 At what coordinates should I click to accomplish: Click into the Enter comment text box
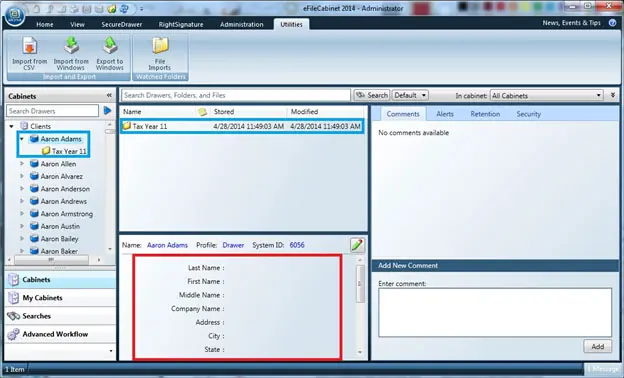[495, 312]
